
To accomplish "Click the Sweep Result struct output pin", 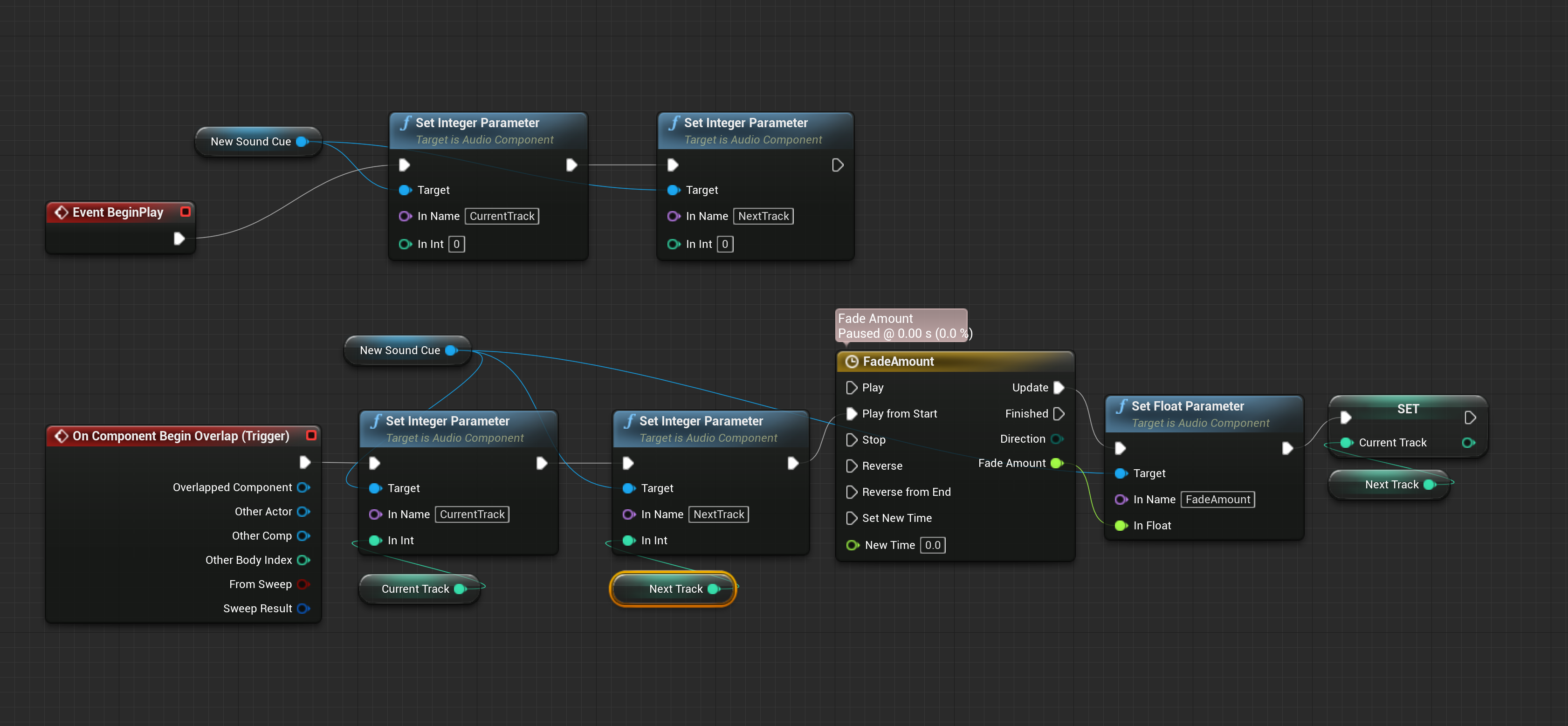I will pyautogui.click(x=303, y=609).
